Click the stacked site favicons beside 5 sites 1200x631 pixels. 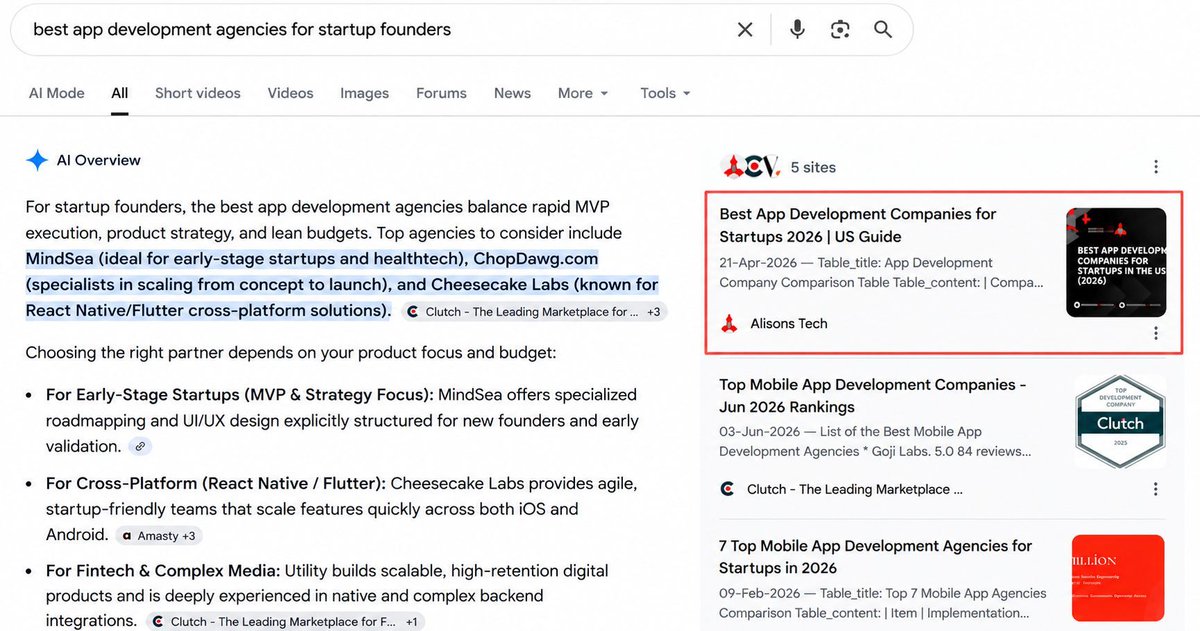[750, 167]
